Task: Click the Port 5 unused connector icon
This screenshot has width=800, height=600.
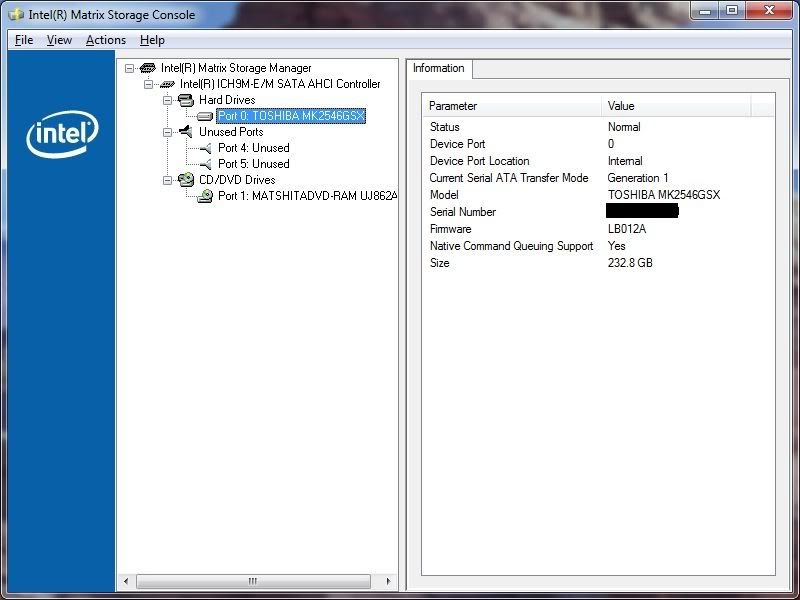Action: 205,164
